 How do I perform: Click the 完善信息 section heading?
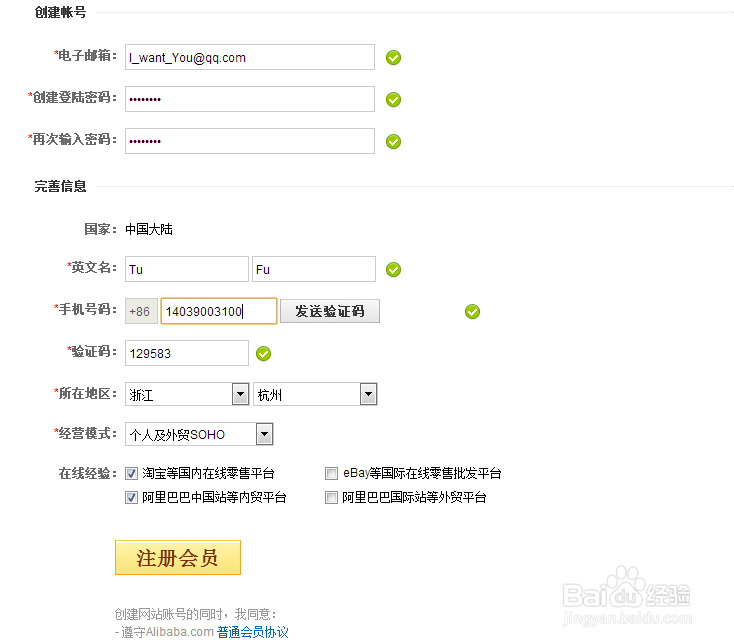60,186
